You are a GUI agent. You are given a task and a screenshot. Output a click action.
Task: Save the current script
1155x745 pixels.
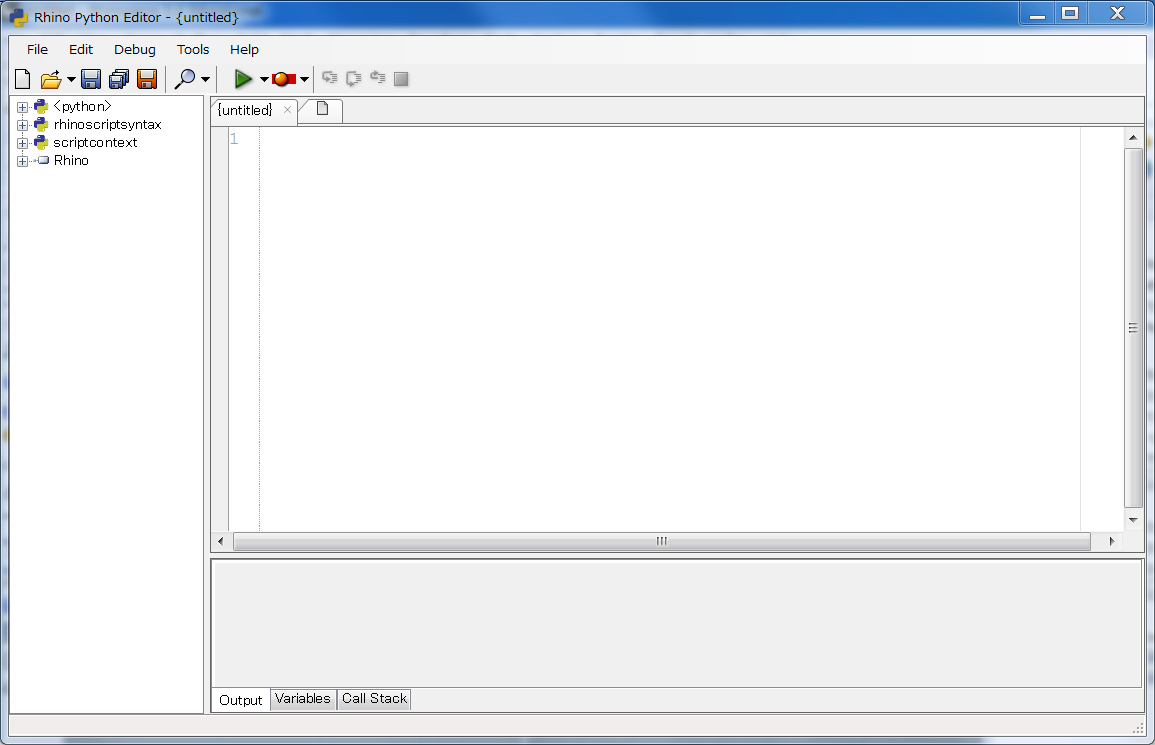[x=90, y=78]
